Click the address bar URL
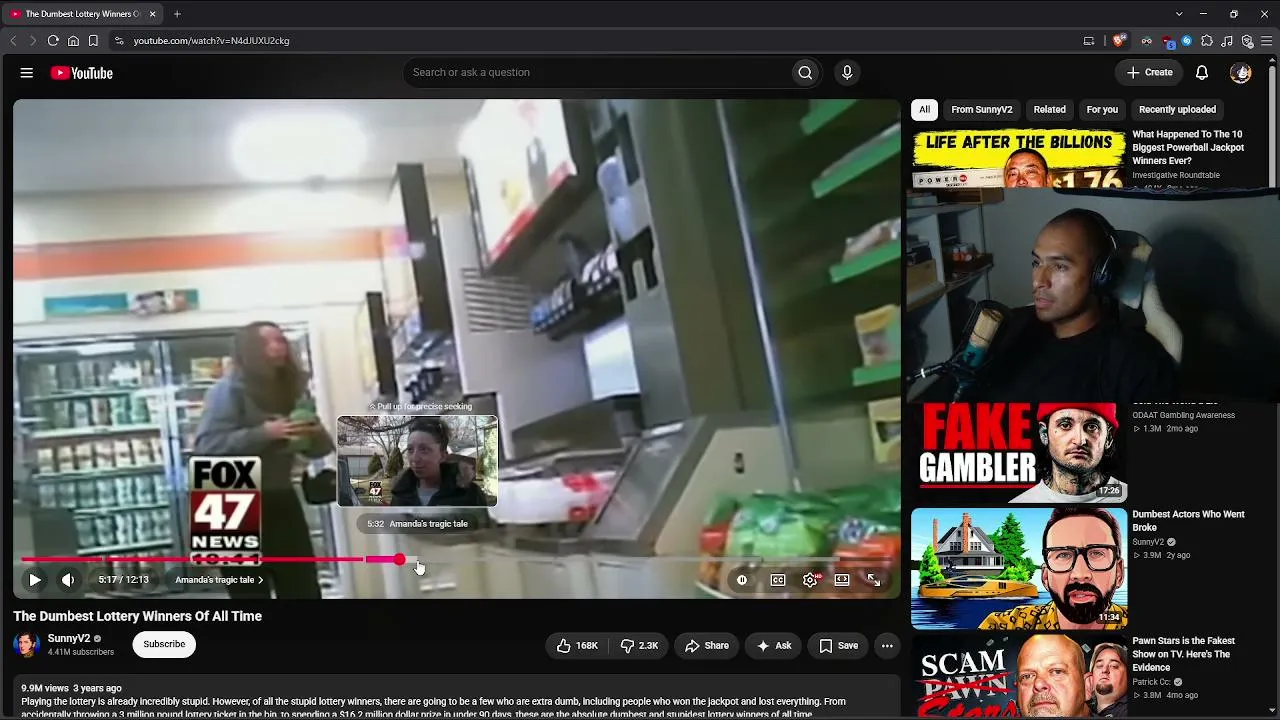Image resolution: width=1280 pixels, height=720 pixels. 211,41
